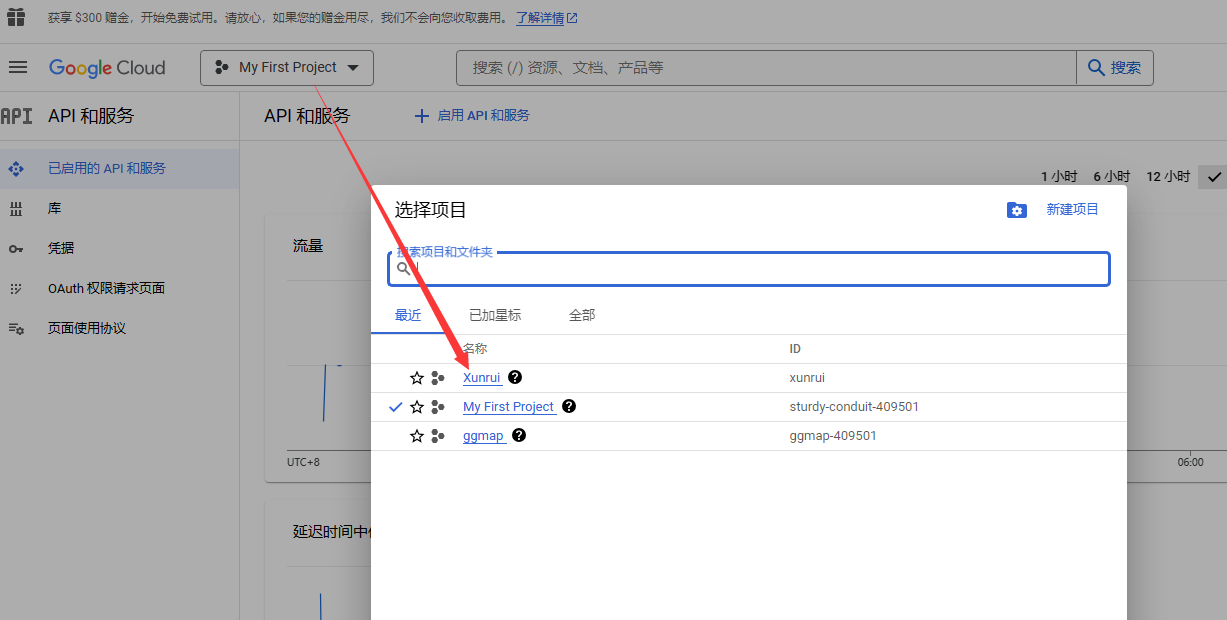
Task: Star the Xunrui project
Action: coord(417,378)
